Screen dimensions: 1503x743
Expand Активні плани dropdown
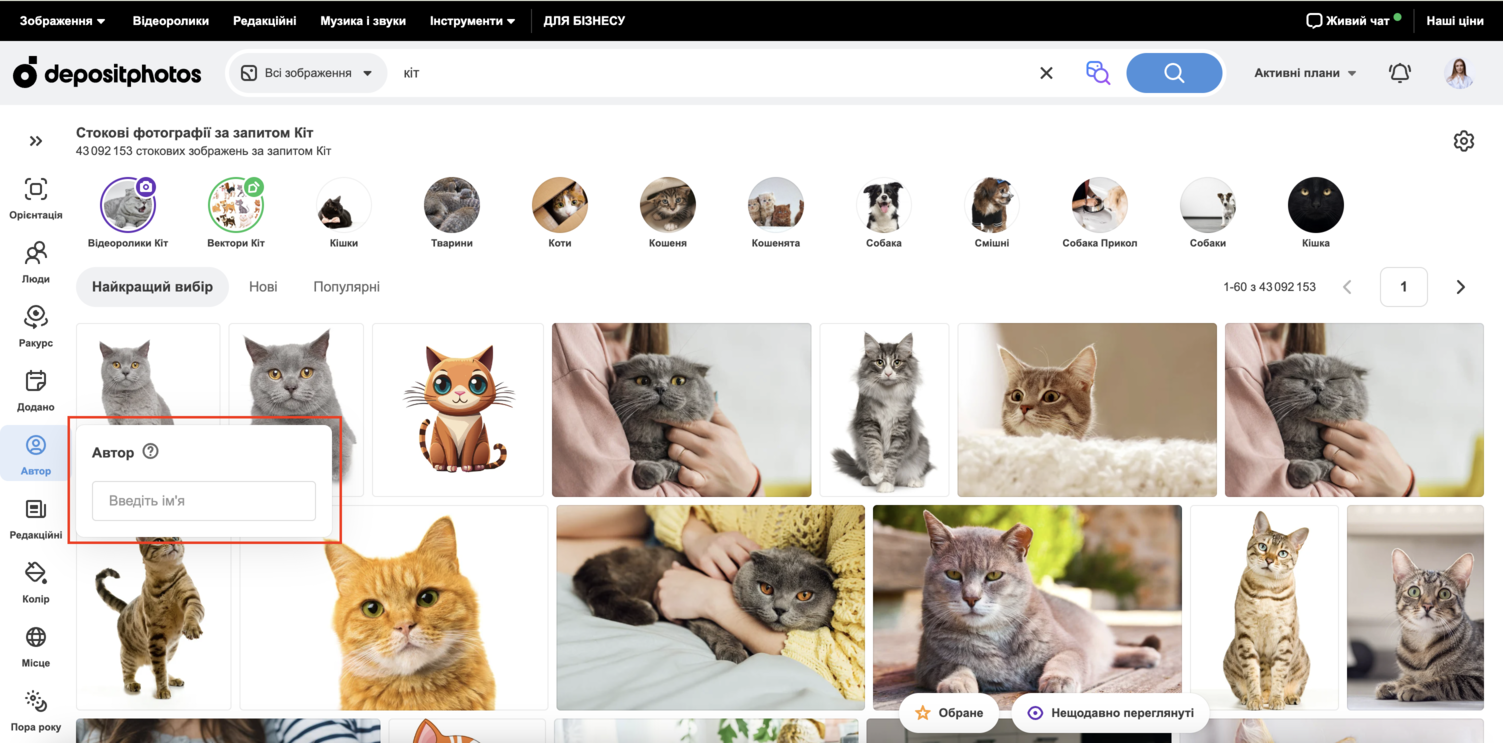1305,73
